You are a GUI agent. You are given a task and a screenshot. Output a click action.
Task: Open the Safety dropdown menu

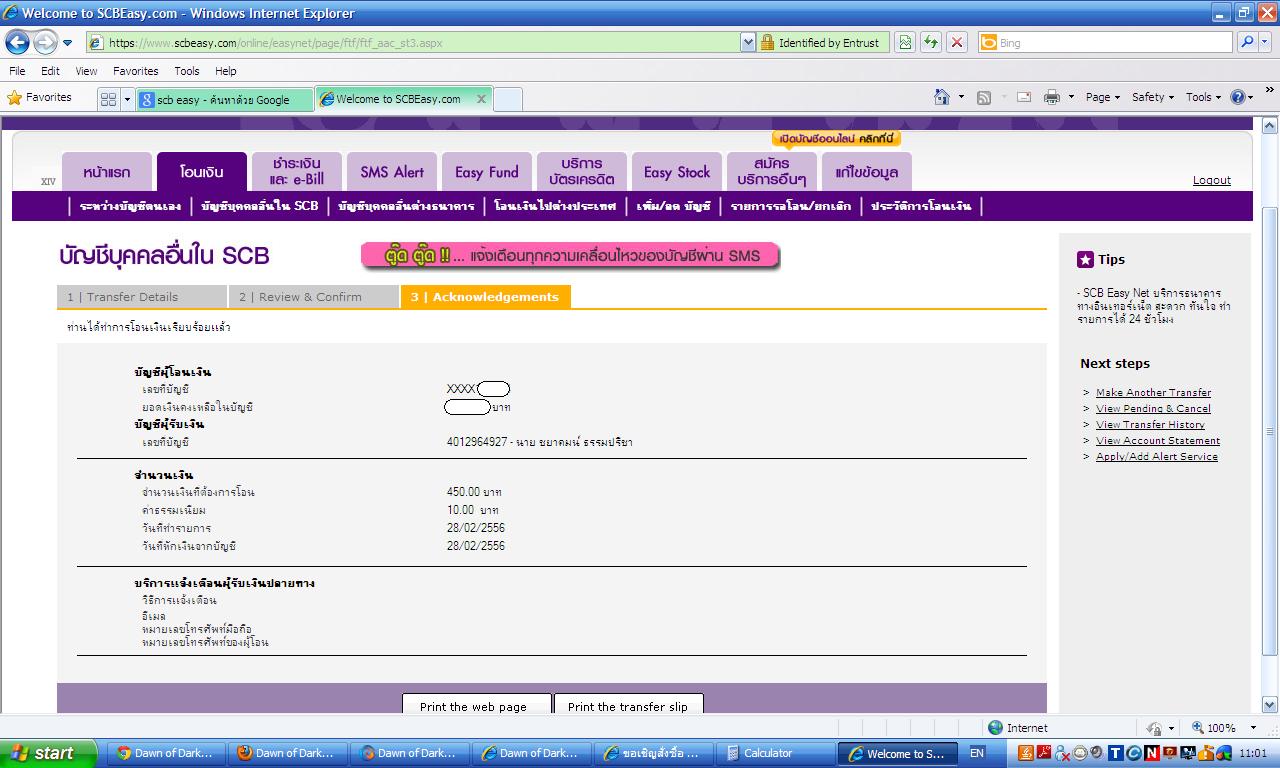click(1153, 97)
